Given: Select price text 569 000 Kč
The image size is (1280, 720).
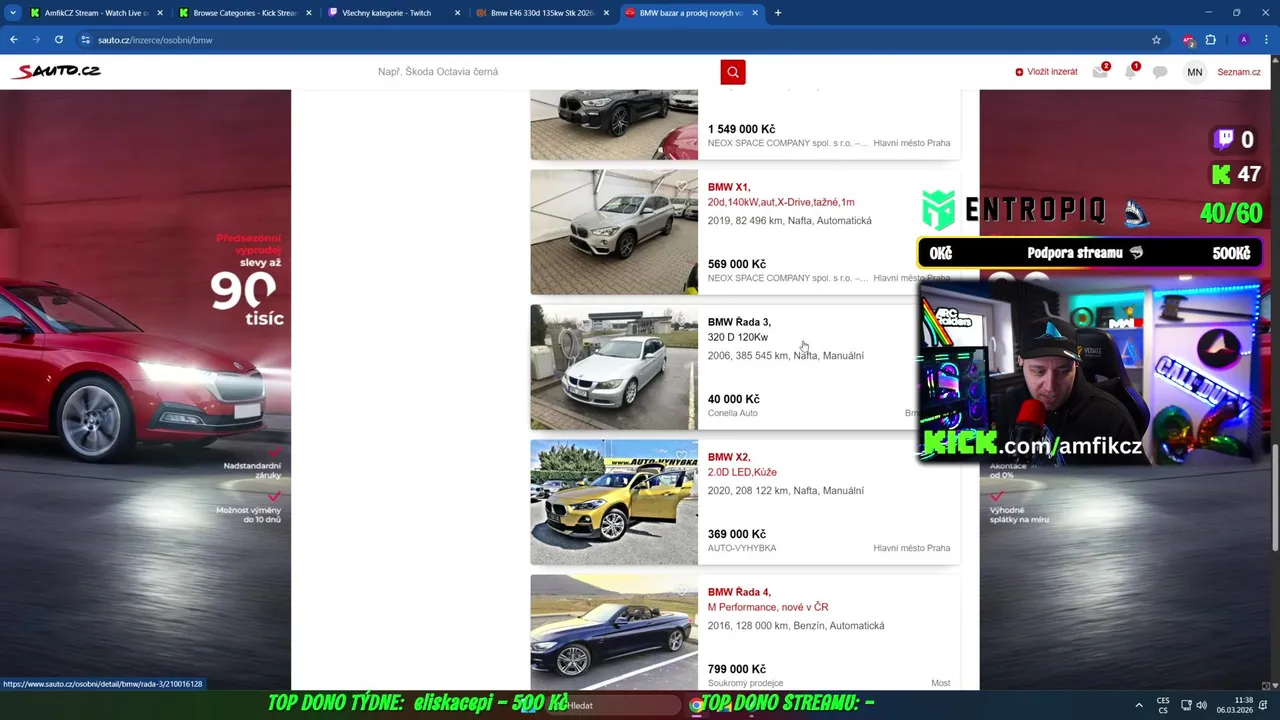Looking at the screenshot, I should click(x=736, y=264).
